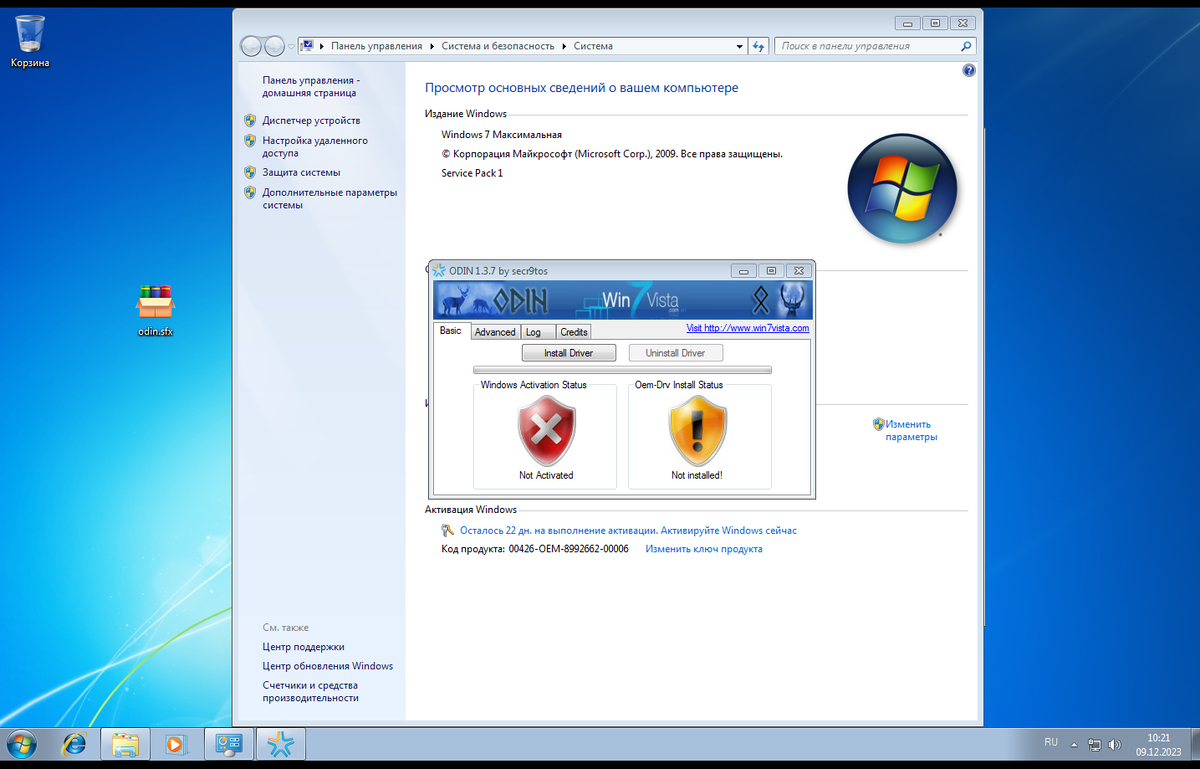Click shield icon beside Защита системы
The width and height of the screenshot is (1200, 769).
[x=250, y=172]
